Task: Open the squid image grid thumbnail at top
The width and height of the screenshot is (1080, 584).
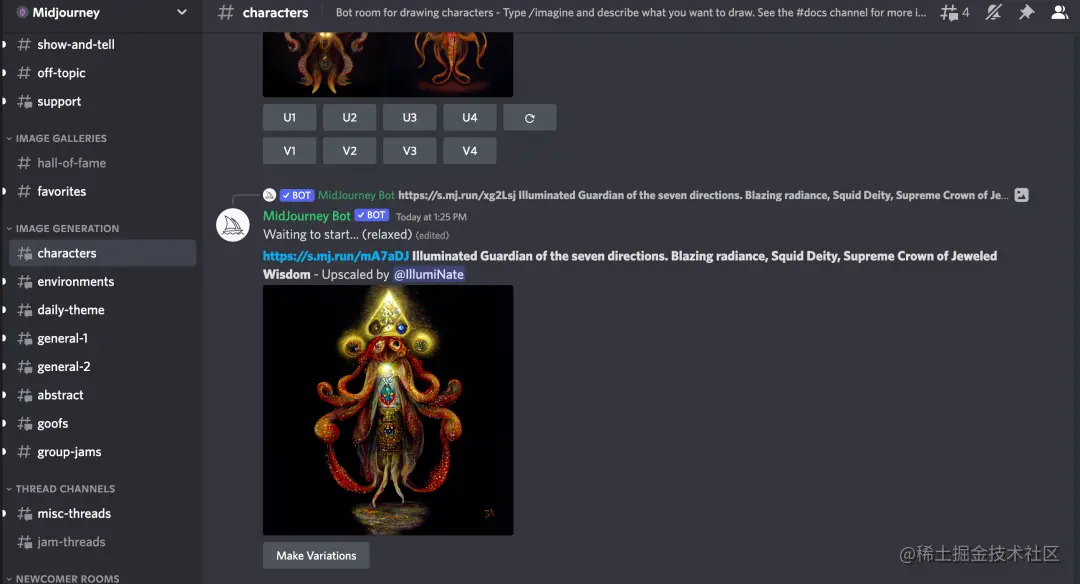Action: (388, 64)
